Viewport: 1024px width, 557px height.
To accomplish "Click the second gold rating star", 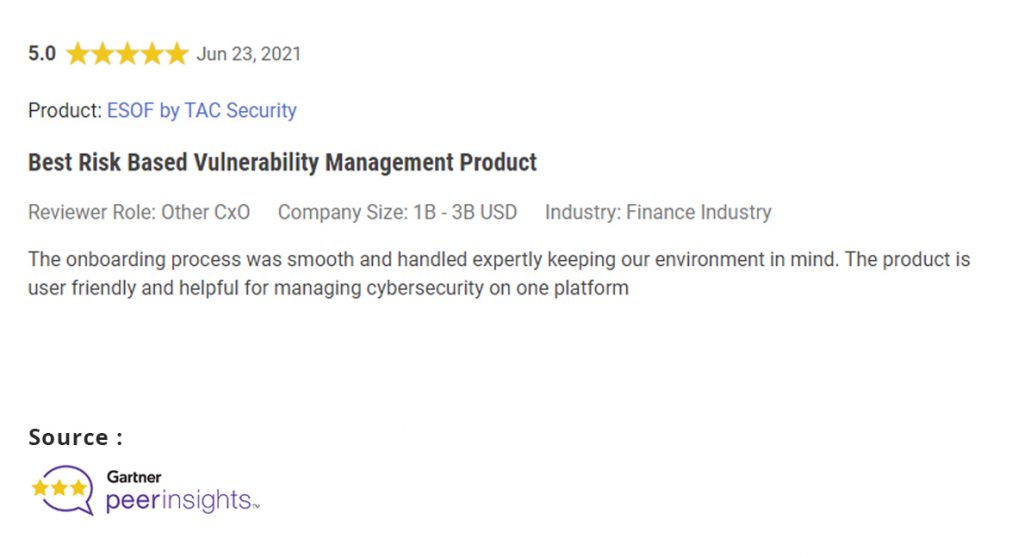I will (x=103, y=54).
